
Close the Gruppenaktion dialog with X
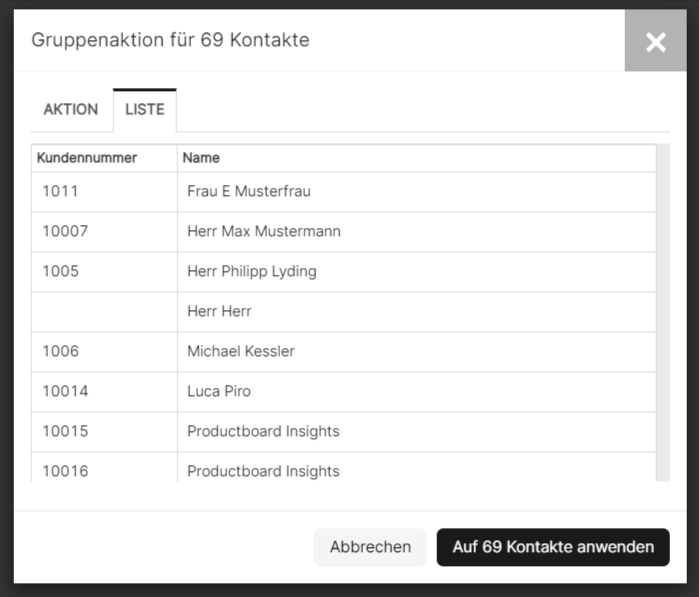click(655, 41)
